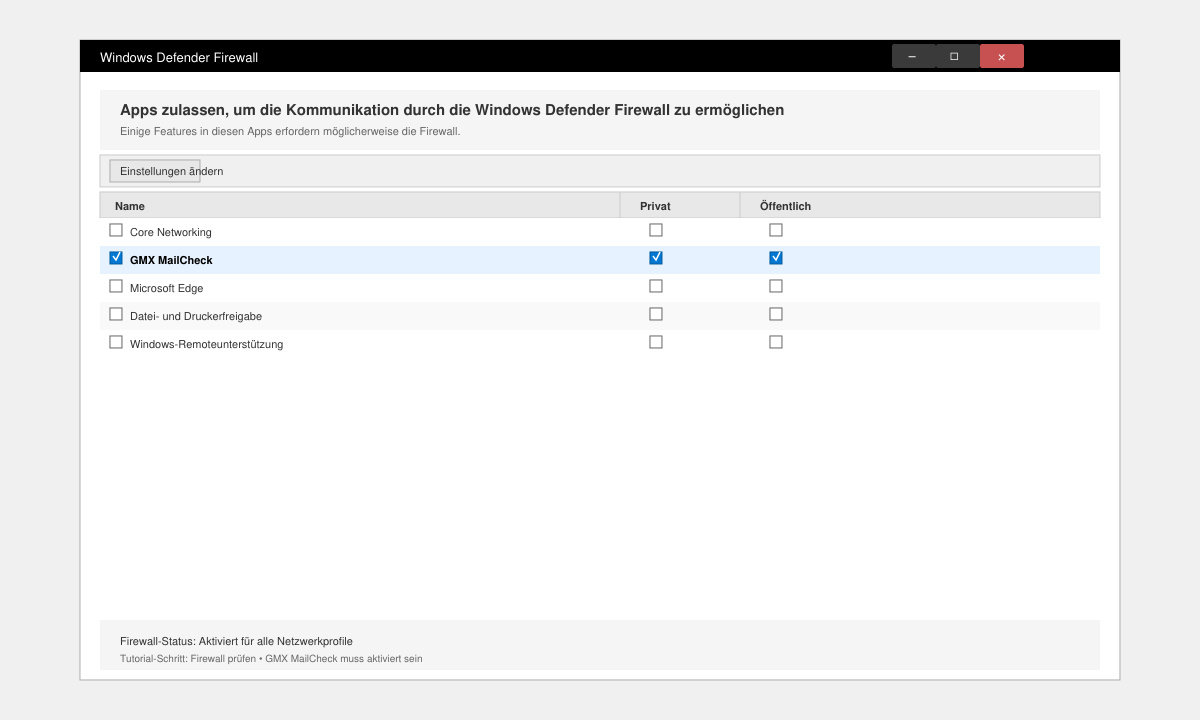Click the Apps zulassen heading

(452, 110)
